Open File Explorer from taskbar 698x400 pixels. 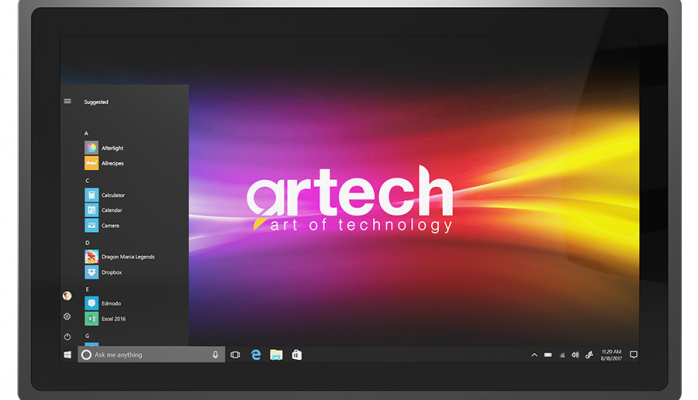(x=276, y=355)
